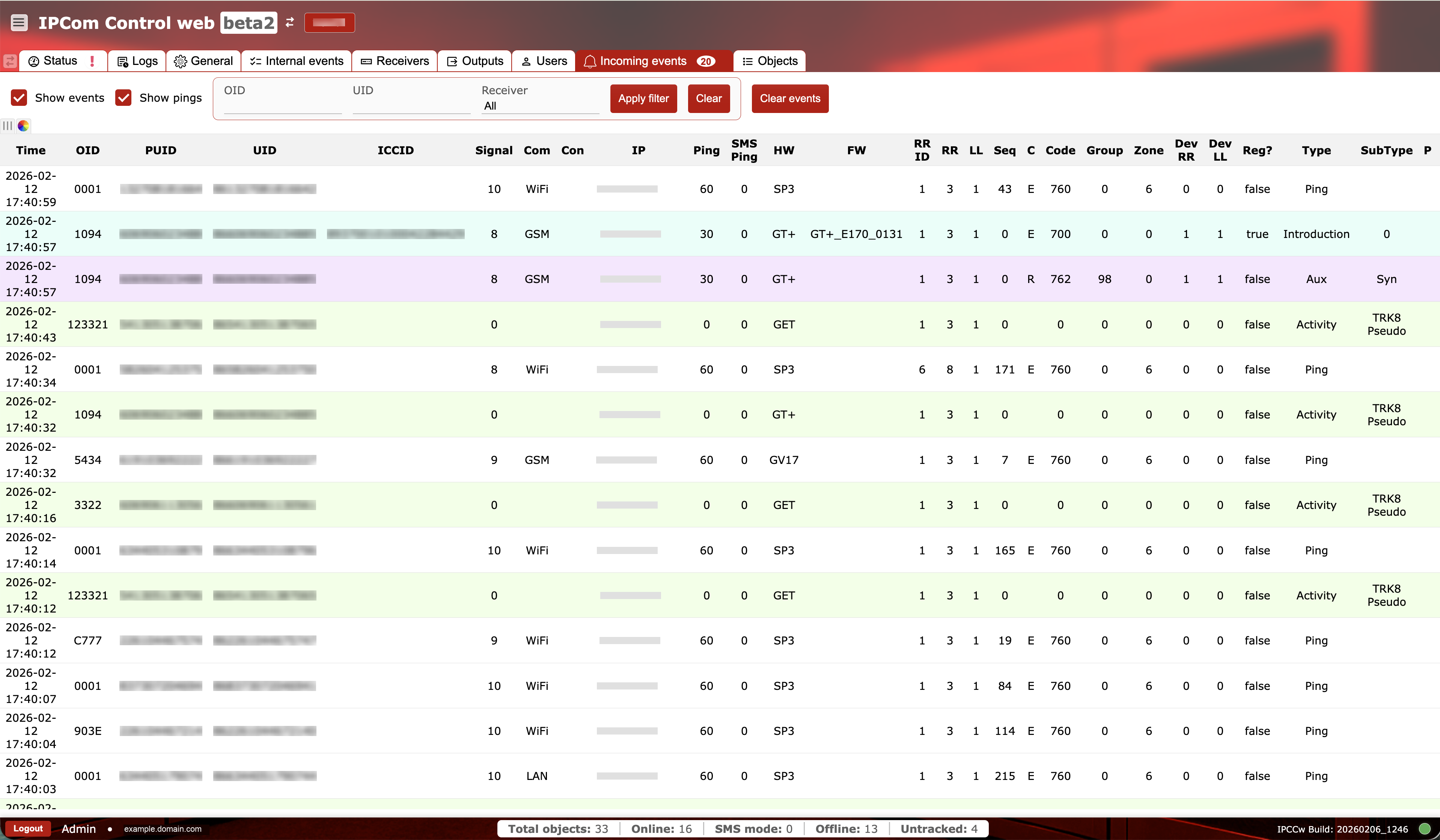Click the exclamation mark on Status tab
The height and width of the screenshot is (840, 1440).
pyautogui.click(x=93, y=60)
